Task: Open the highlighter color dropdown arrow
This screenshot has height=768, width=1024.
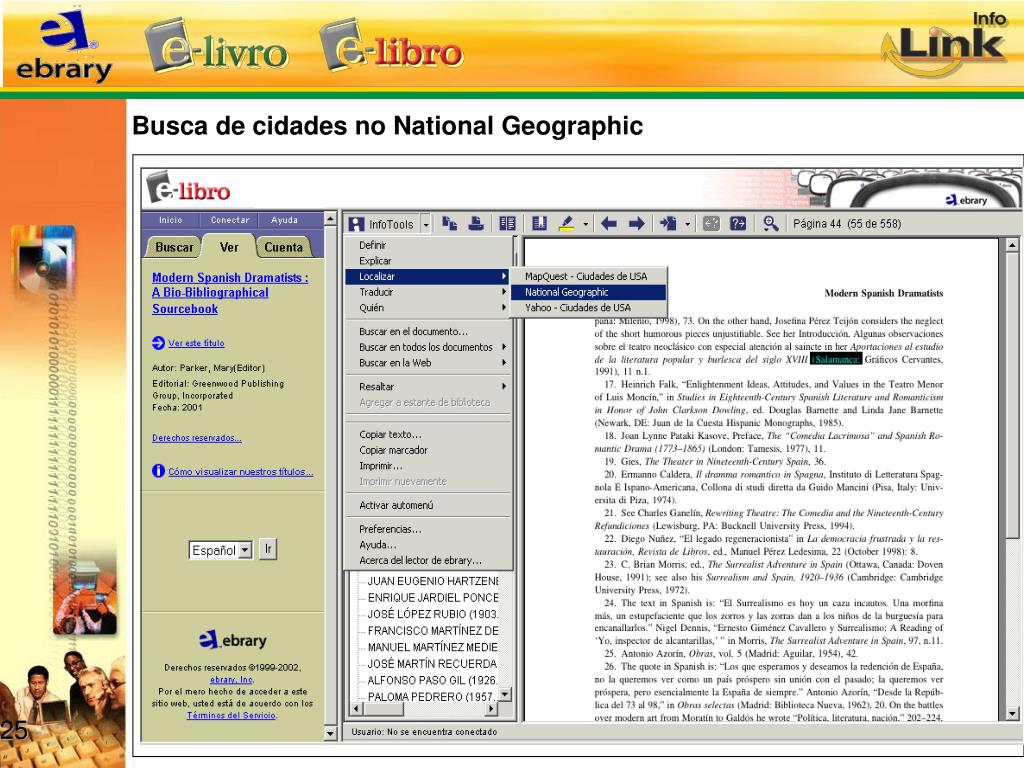Action: click(585, 224)
